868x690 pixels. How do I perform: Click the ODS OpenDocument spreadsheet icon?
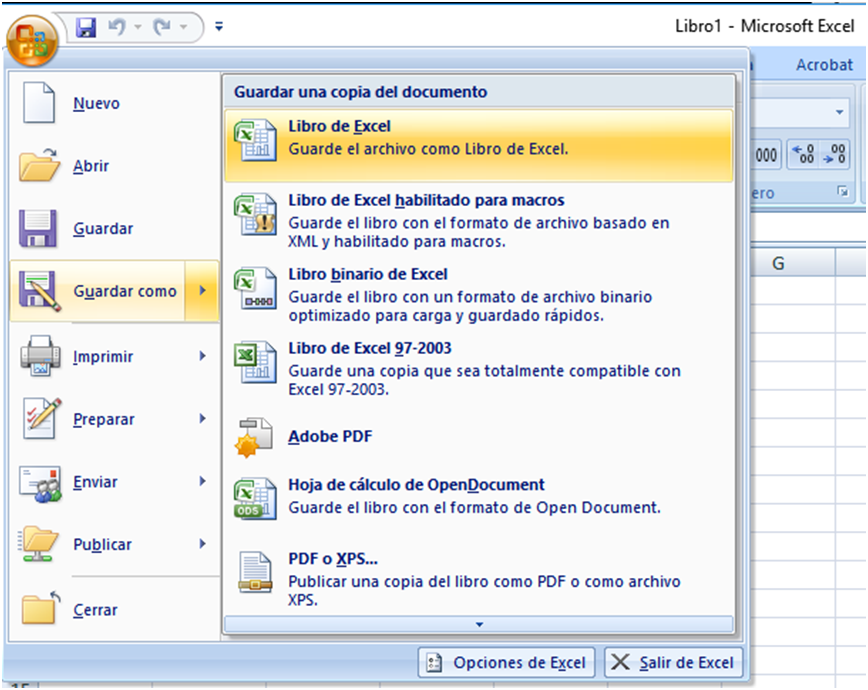(x=255, y=498)
